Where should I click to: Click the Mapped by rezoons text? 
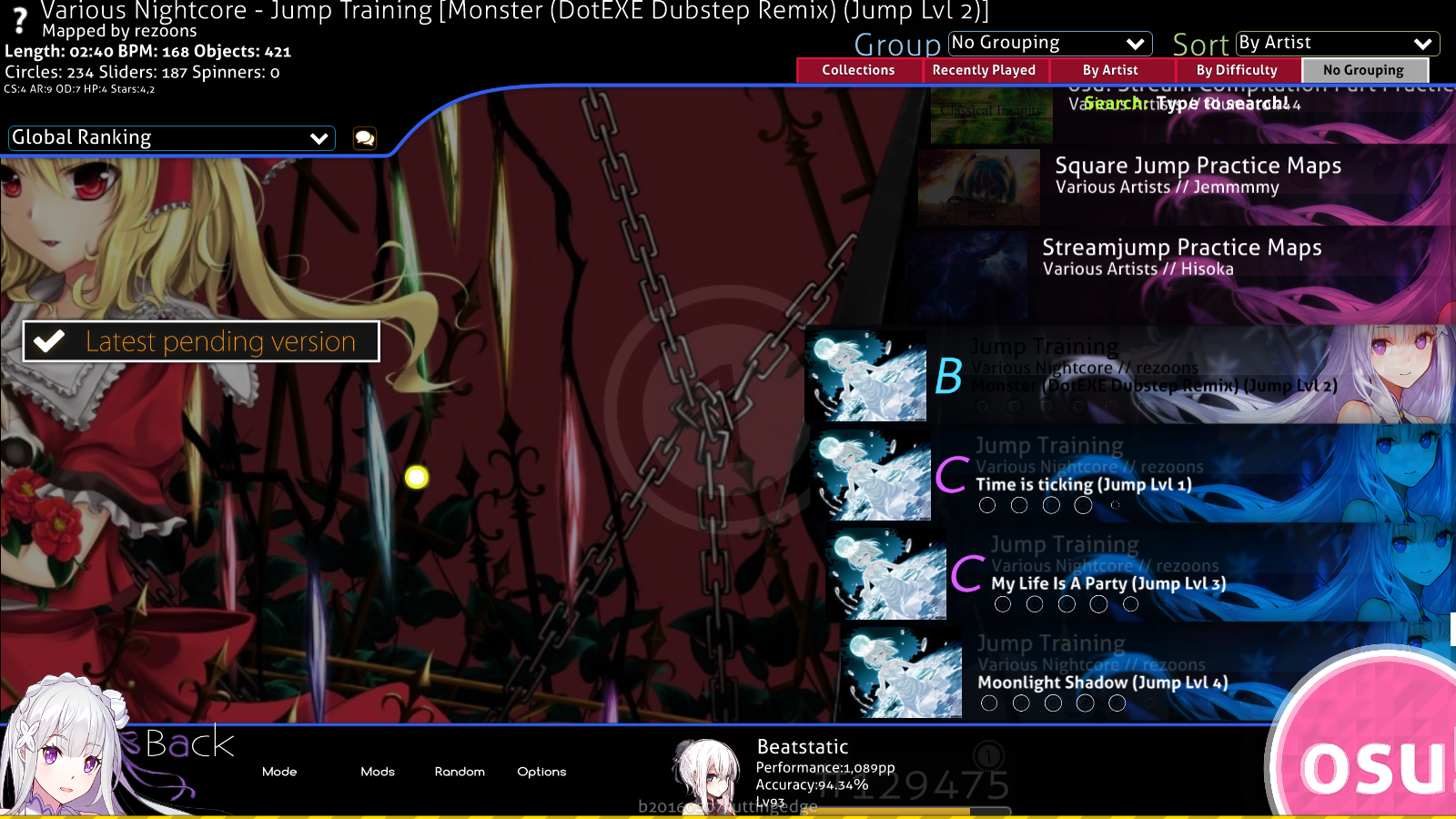coord(119,31)
